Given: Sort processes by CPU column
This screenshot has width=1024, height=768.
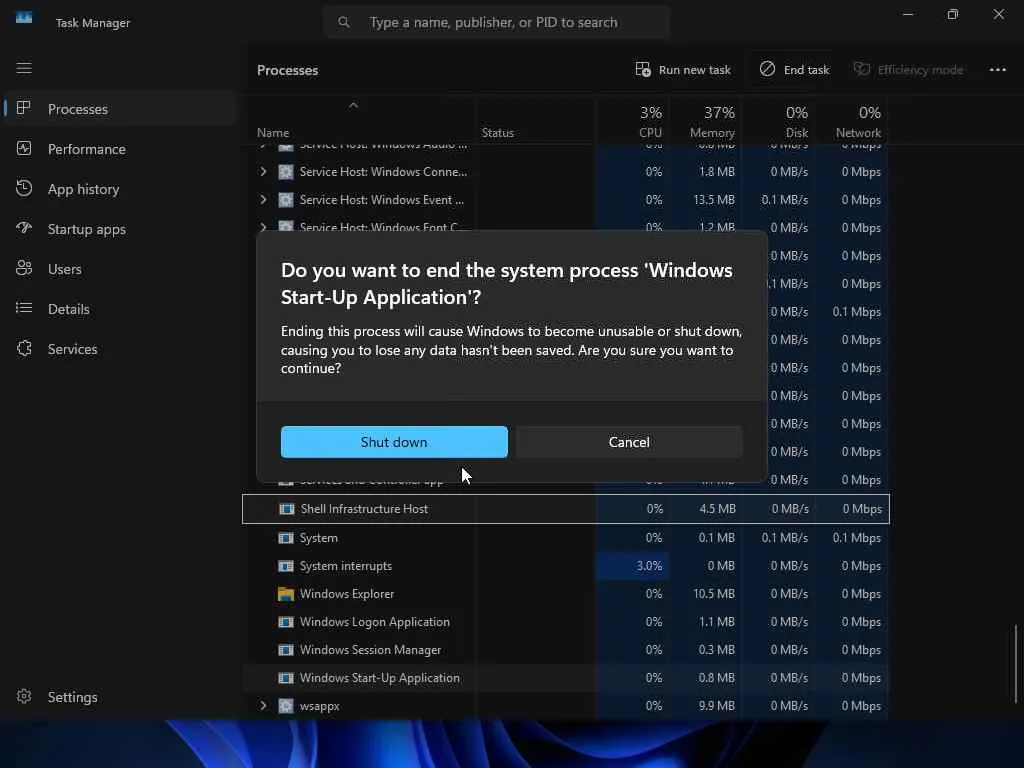Looking at the screenshot, I should pyautogui.click(x=633, y=121).
